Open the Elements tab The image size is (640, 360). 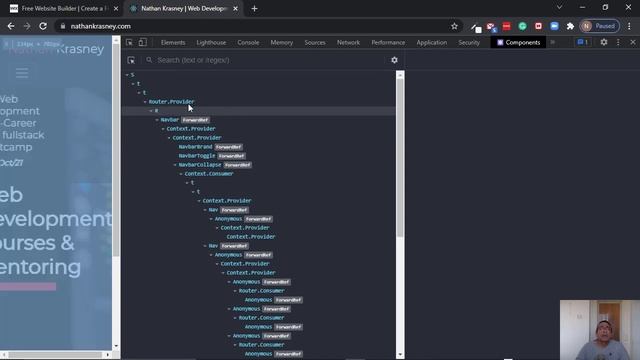point(173,42)
